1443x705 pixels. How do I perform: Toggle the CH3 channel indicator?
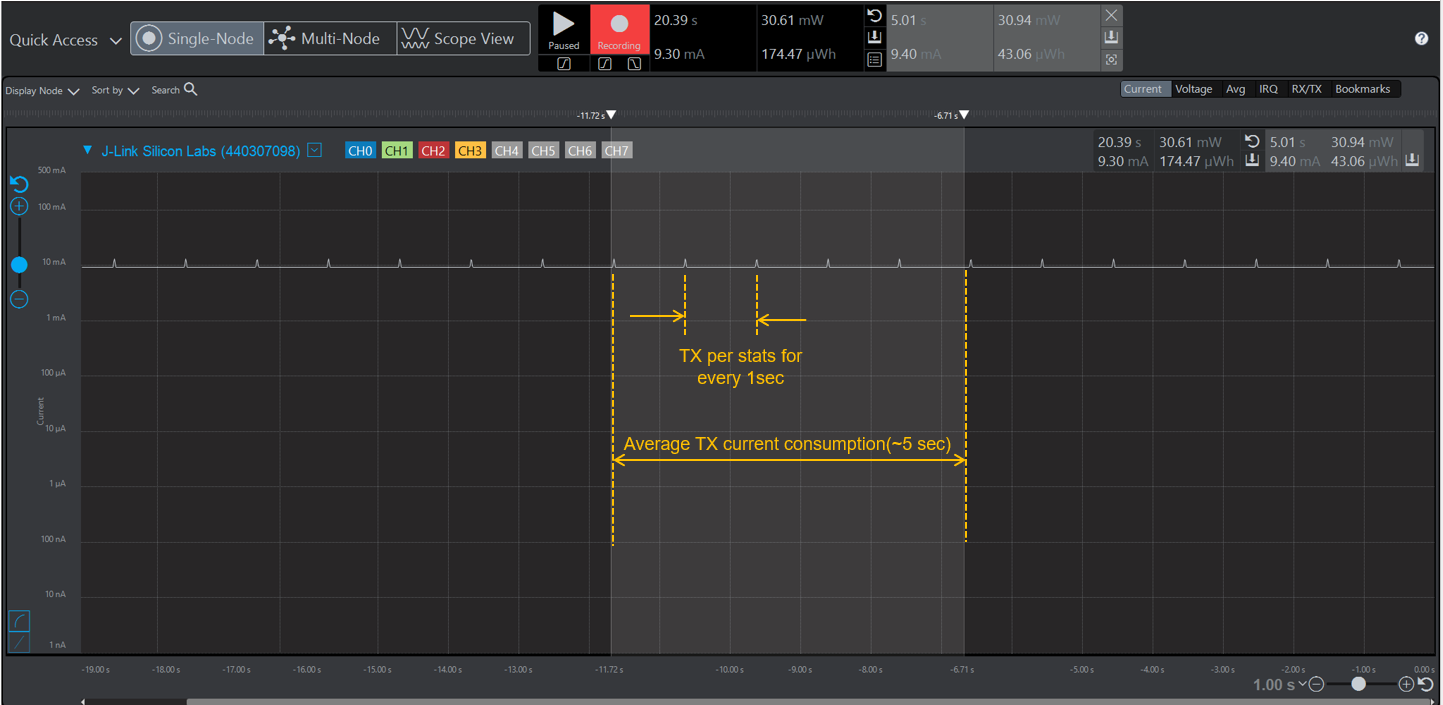coord(470,150)
